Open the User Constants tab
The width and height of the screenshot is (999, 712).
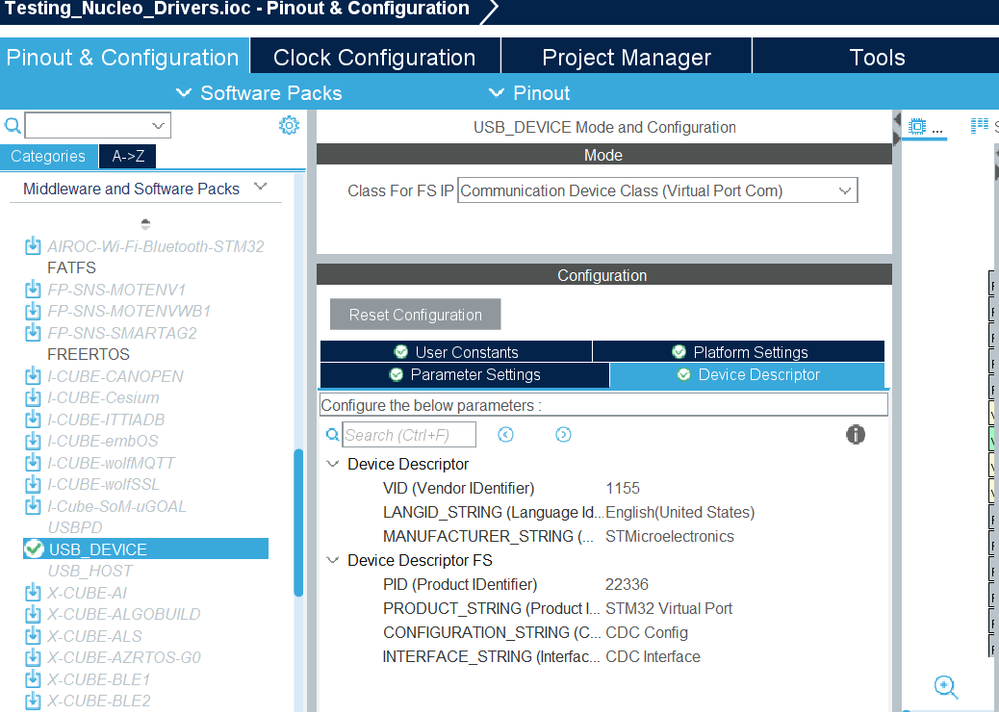456,352
